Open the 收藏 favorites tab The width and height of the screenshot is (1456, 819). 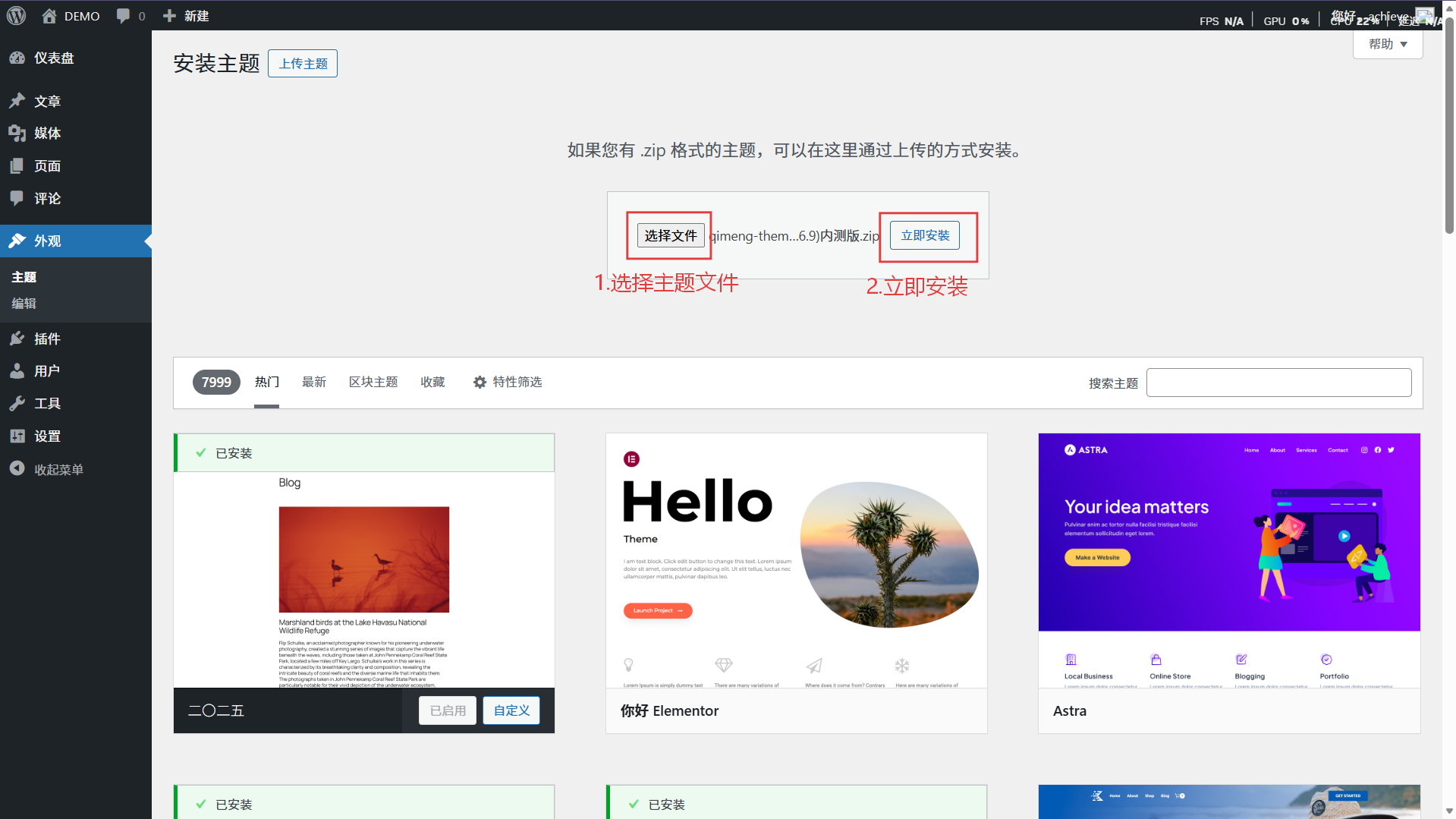point(432,382)
